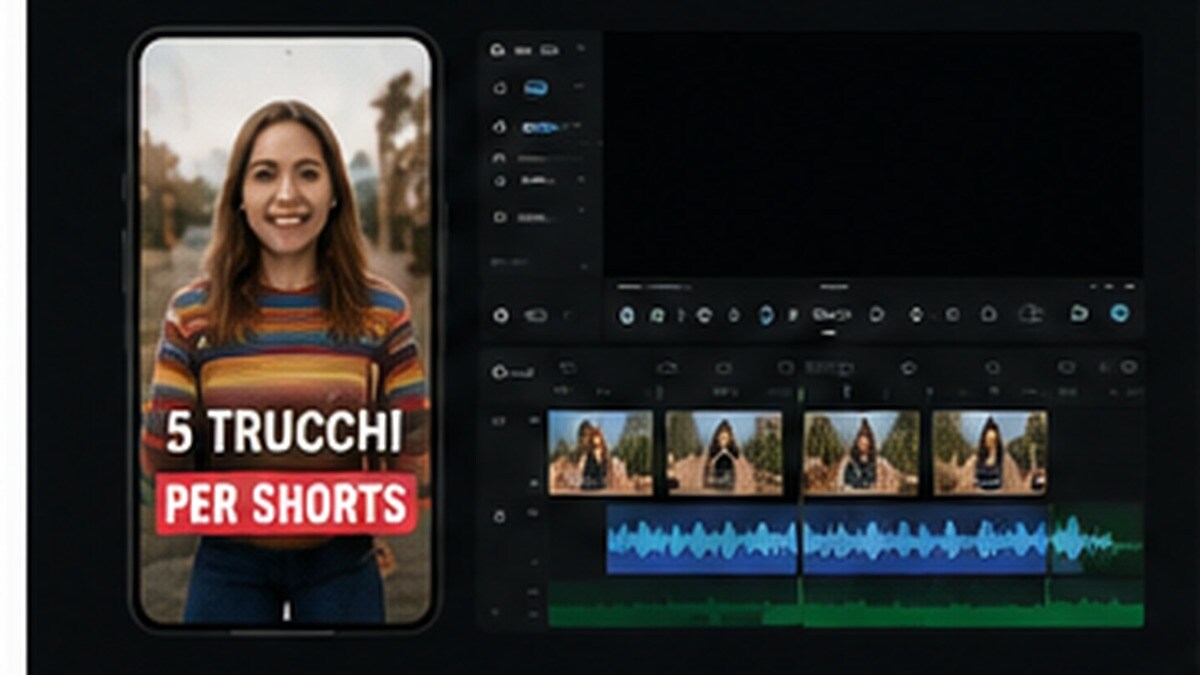Click the red PER SHORTS caption on phone

click(x=286, y=505)
